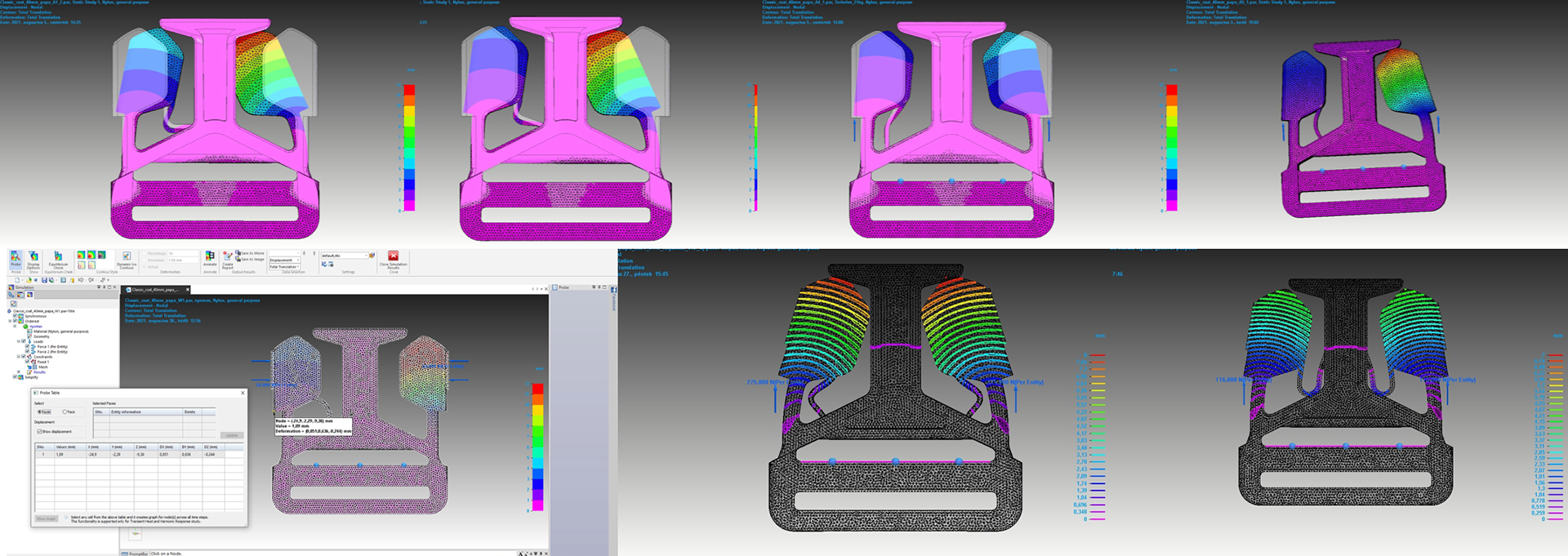Click the Update button in Probe Table
Image resolution: width=1568 pixels, height=556 pixels.
pos(232,435)
